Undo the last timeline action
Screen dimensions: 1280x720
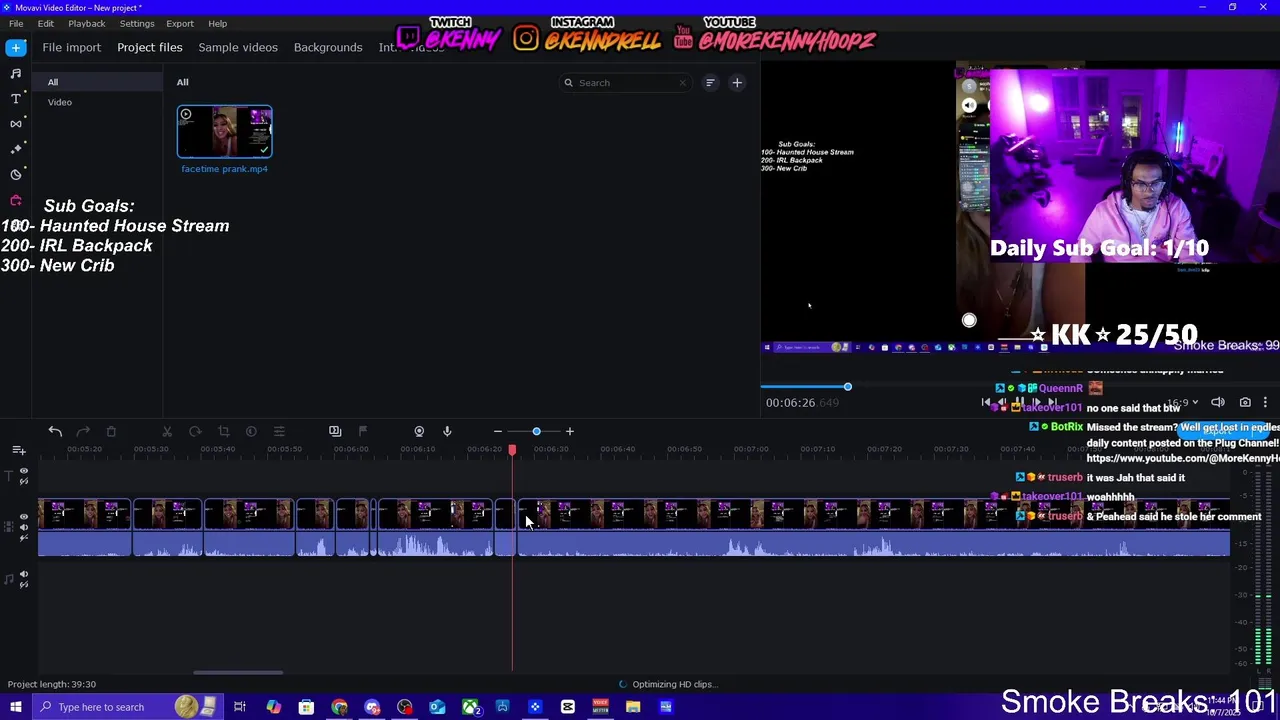pos(55,431)
